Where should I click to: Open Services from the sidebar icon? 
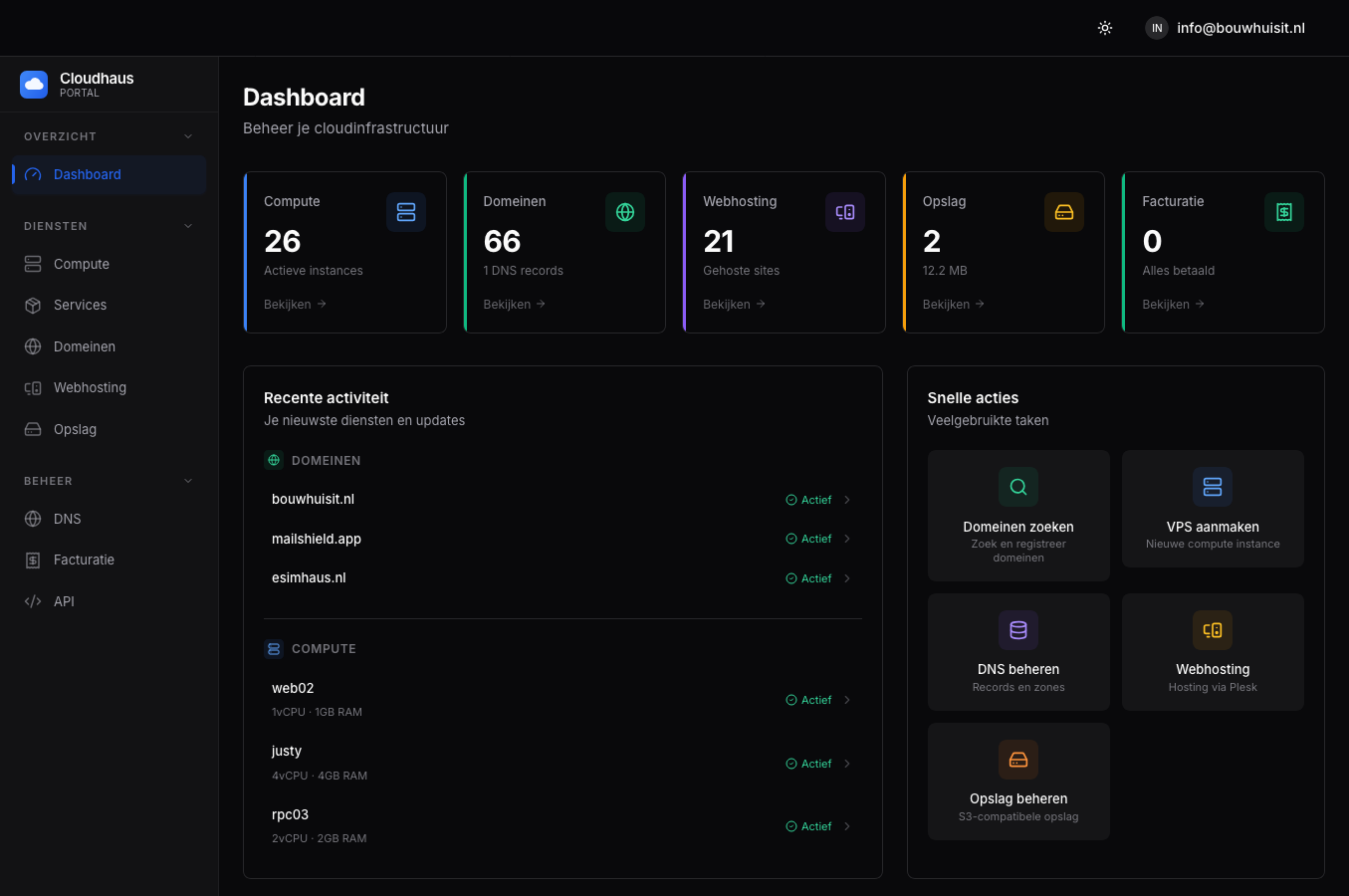(x=33, y=305)
